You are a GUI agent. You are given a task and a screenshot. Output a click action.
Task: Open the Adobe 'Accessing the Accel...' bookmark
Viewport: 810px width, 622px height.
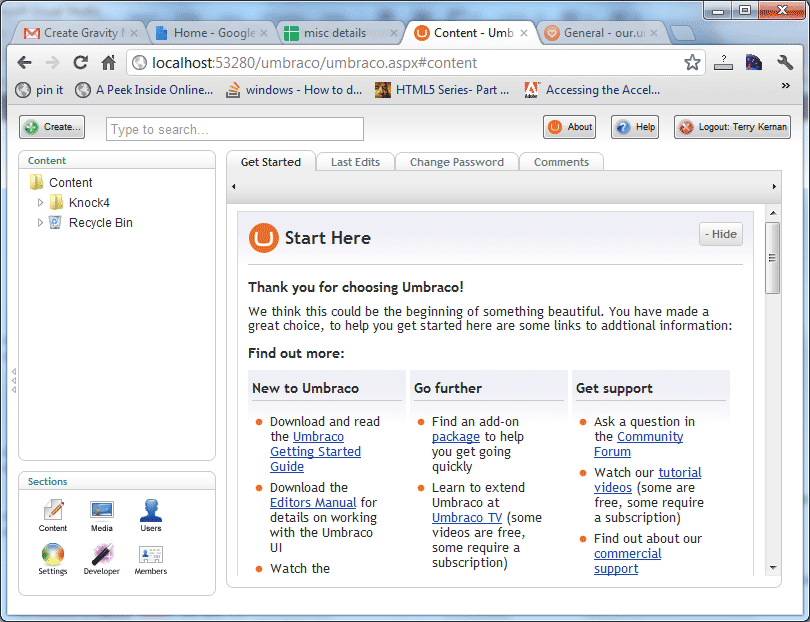[592, 90]
